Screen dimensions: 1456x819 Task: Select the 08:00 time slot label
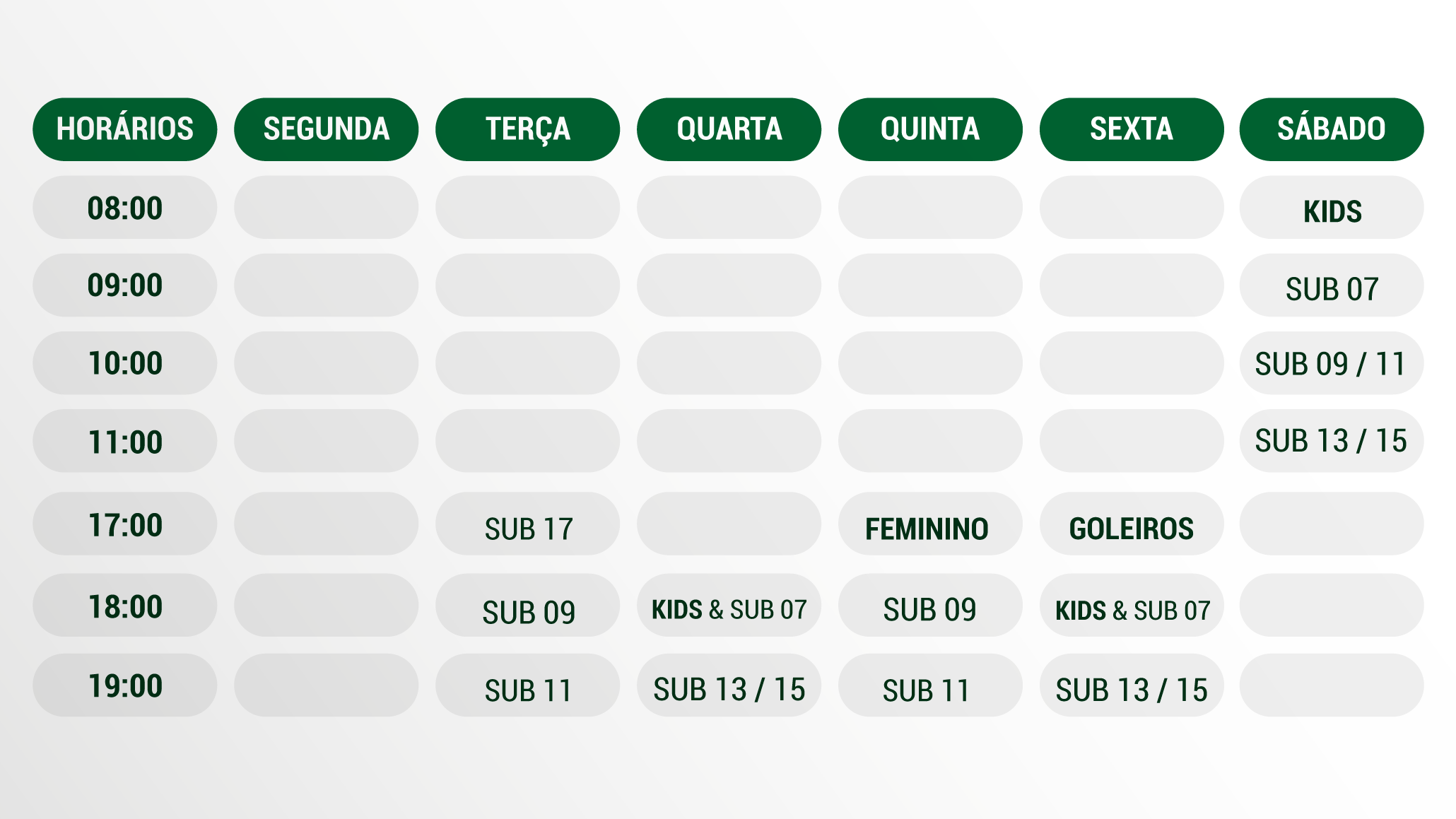(x=124, y=208)
